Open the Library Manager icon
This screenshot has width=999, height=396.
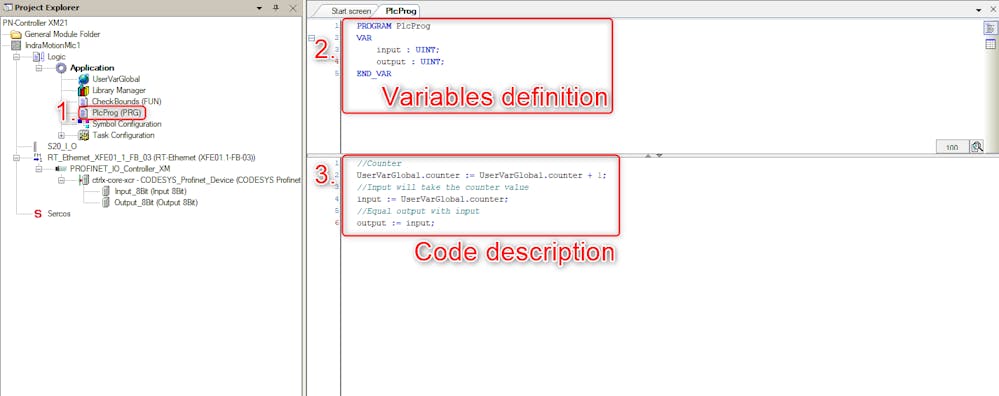click(83, 90)
